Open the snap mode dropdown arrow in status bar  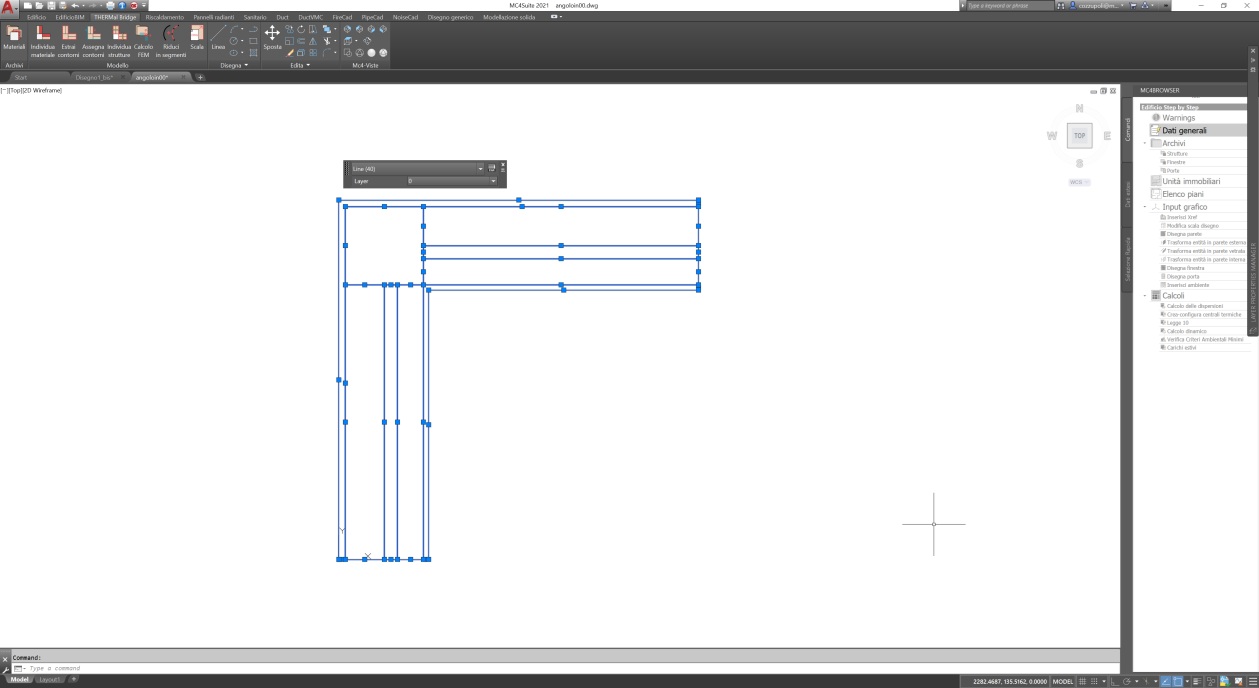1104,681
